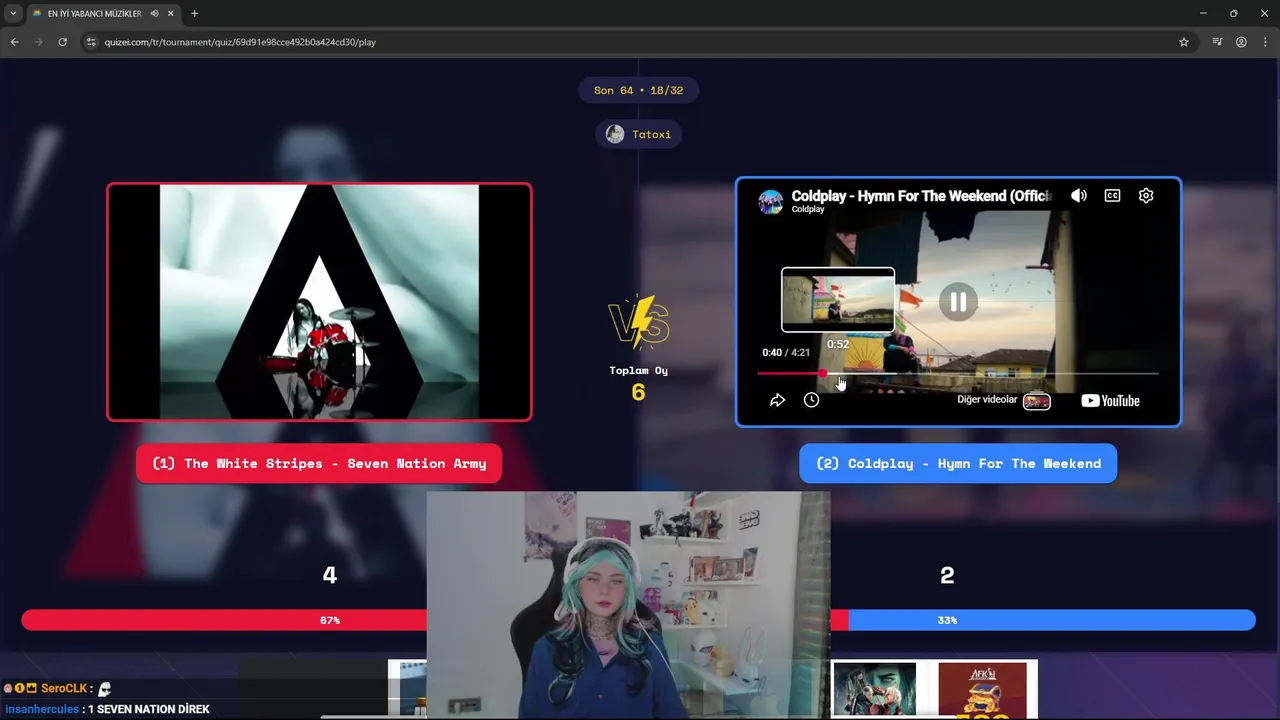Open the browser profile icon
The image size is (1280, 720).
coord(1241,42)
